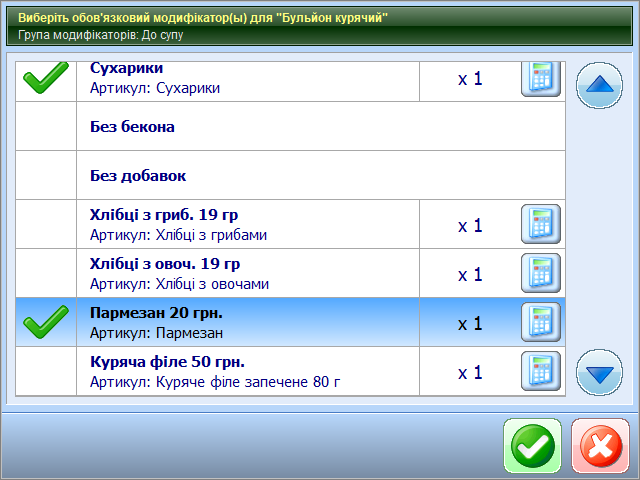The image size is (640, 480).
Task: Select Хлібці з овоч. 19 гр item
Action: [165, 264]
